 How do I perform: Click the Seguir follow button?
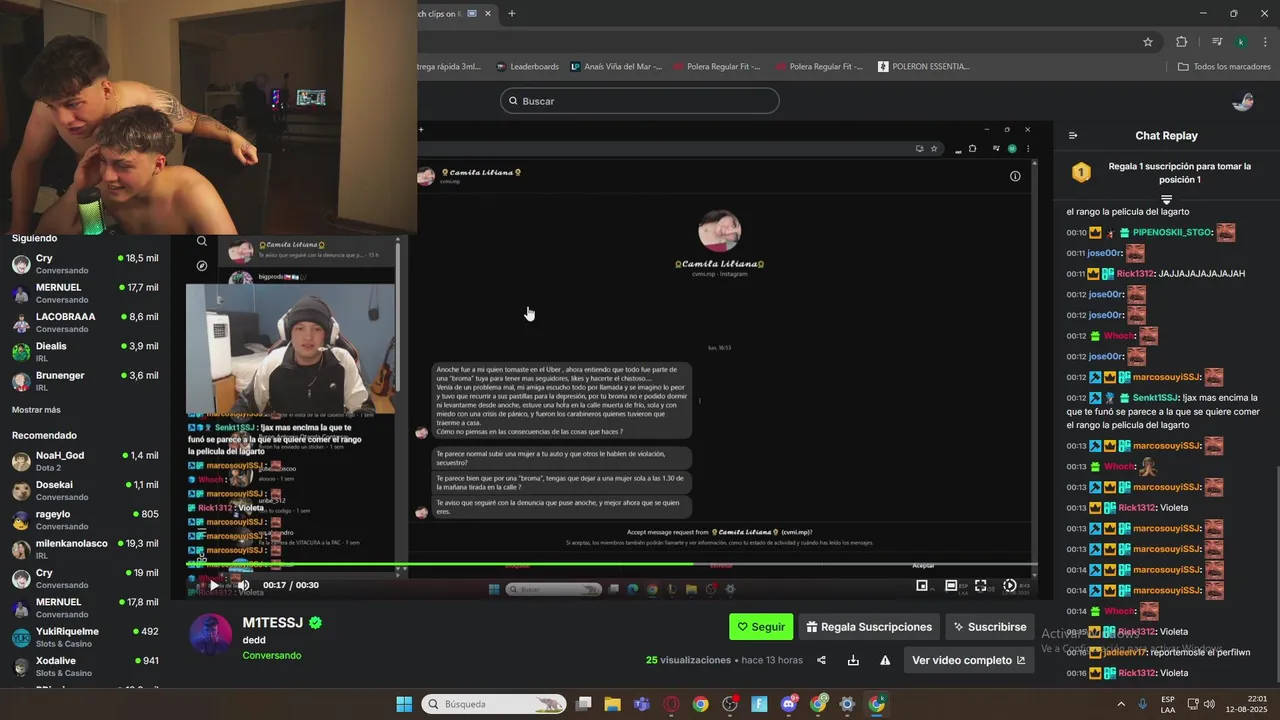(x=761, y=627)
